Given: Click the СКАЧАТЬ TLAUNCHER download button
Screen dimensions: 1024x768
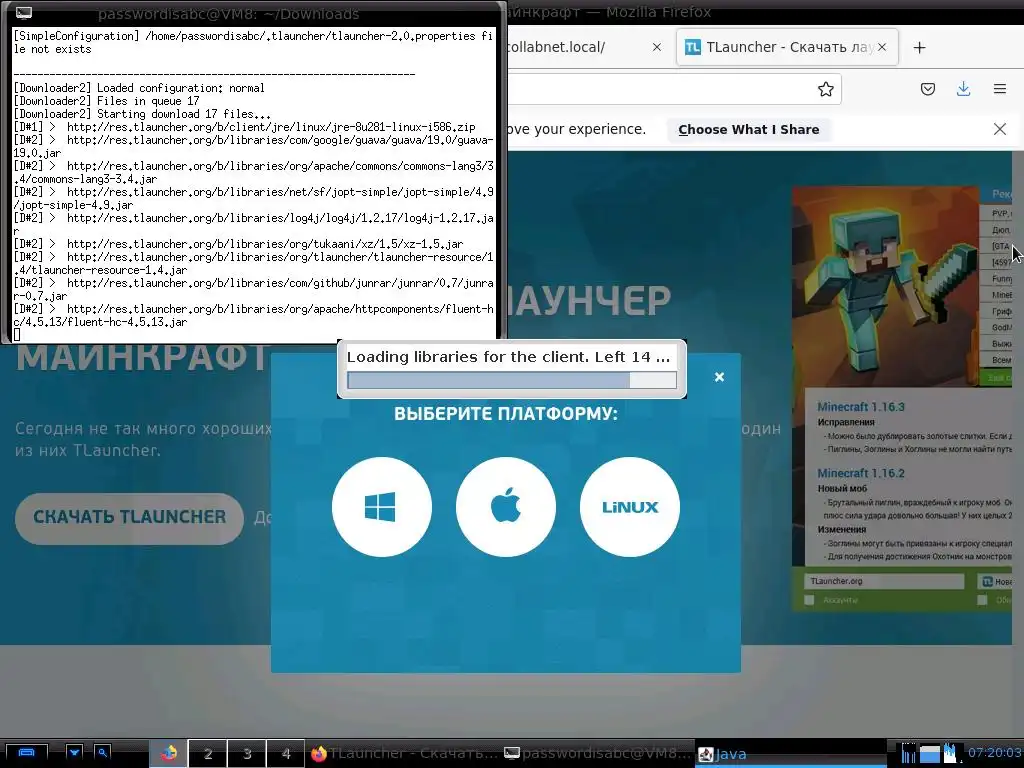Looking at the screenshot, I should [x=129, y=517].
